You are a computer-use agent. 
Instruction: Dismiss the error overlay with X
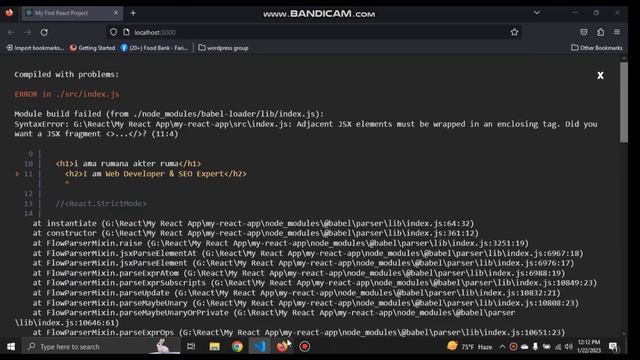coord(600,76)
